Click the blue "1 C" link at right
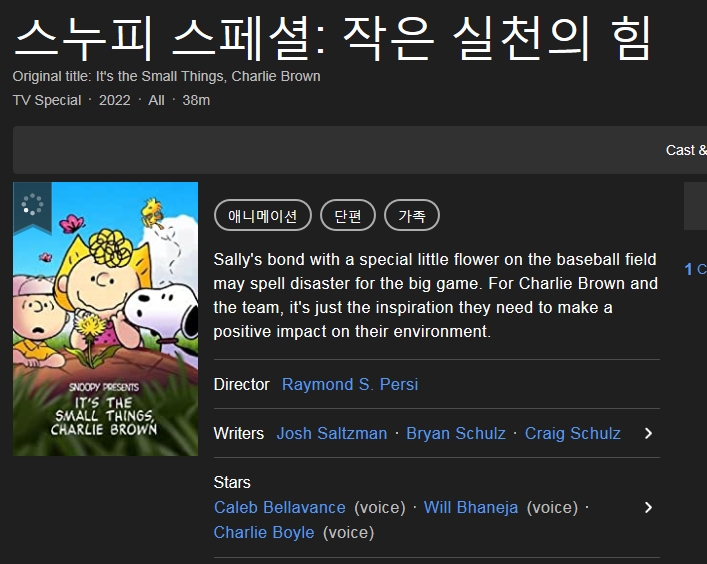The height and width of the screenshot is (564, 707). tap(695, 269)
